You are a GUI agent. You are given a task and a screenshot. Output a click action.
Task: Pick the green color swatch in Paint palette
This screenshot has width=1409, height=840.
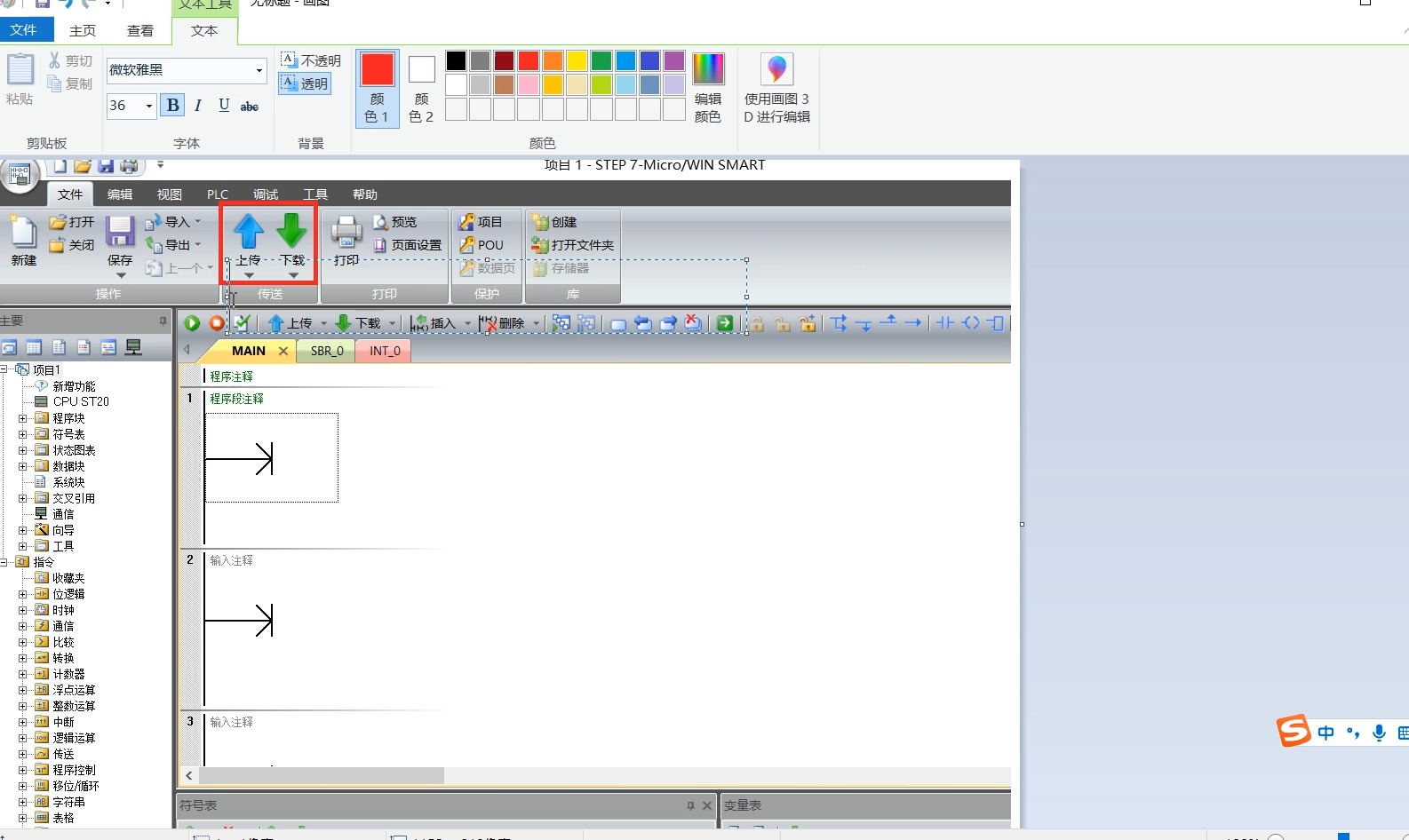601,60
